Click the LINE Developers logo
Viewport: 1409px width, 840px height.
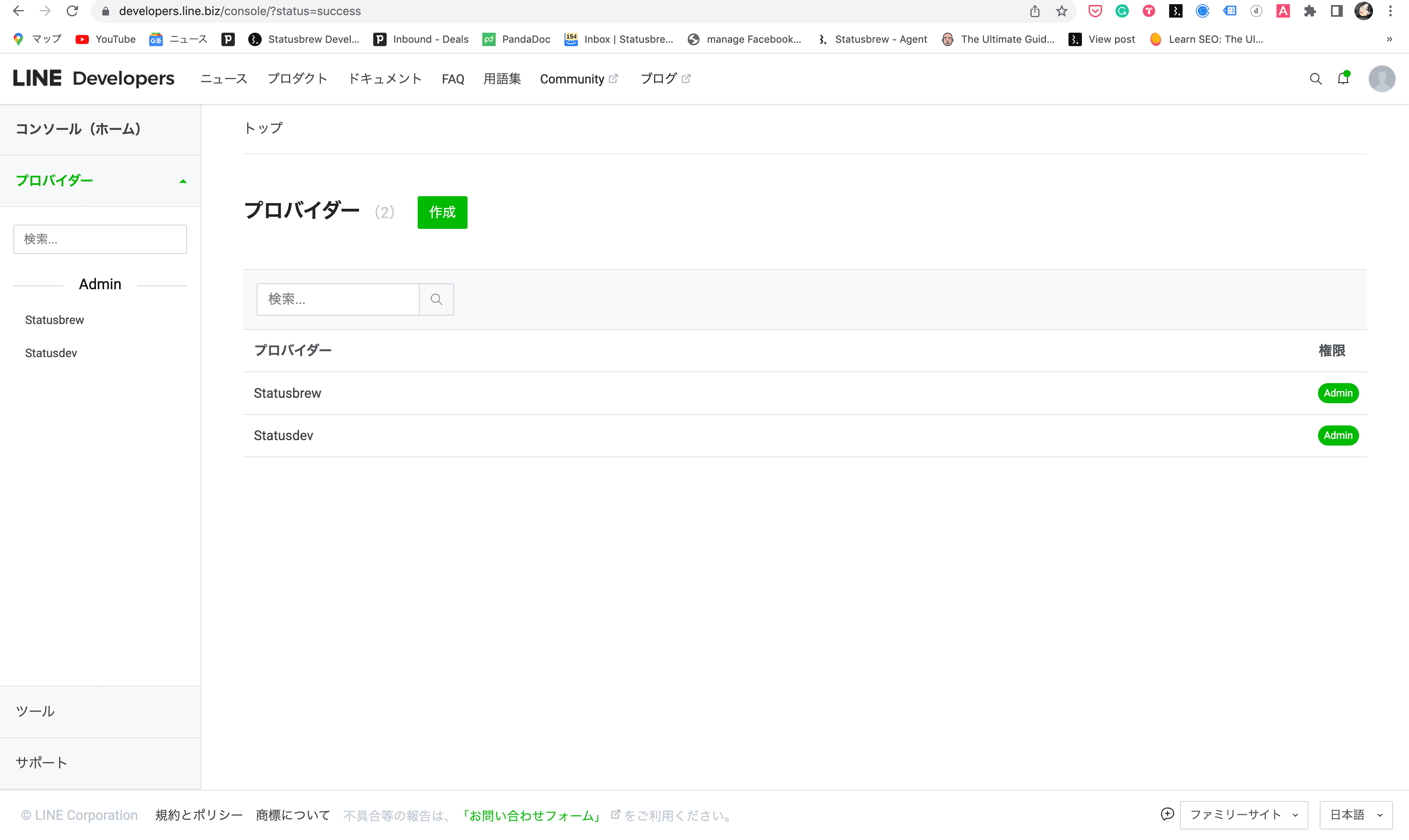(x=94, y=78)
